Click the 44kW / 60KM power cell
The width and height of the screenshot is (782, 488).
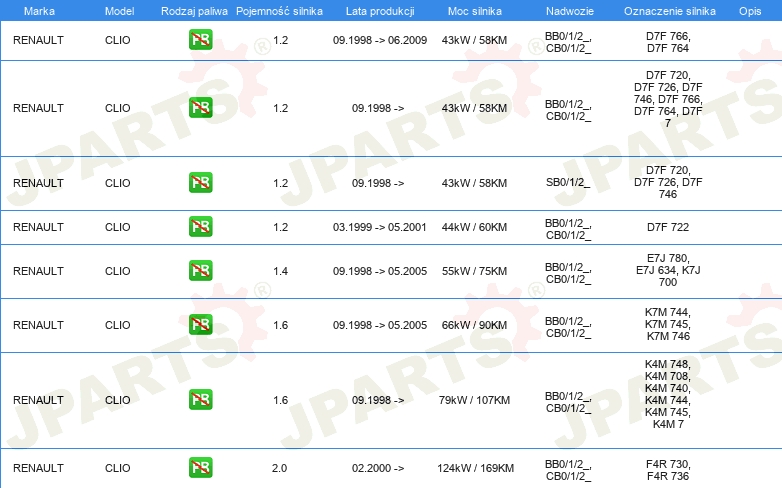point(474,227)
